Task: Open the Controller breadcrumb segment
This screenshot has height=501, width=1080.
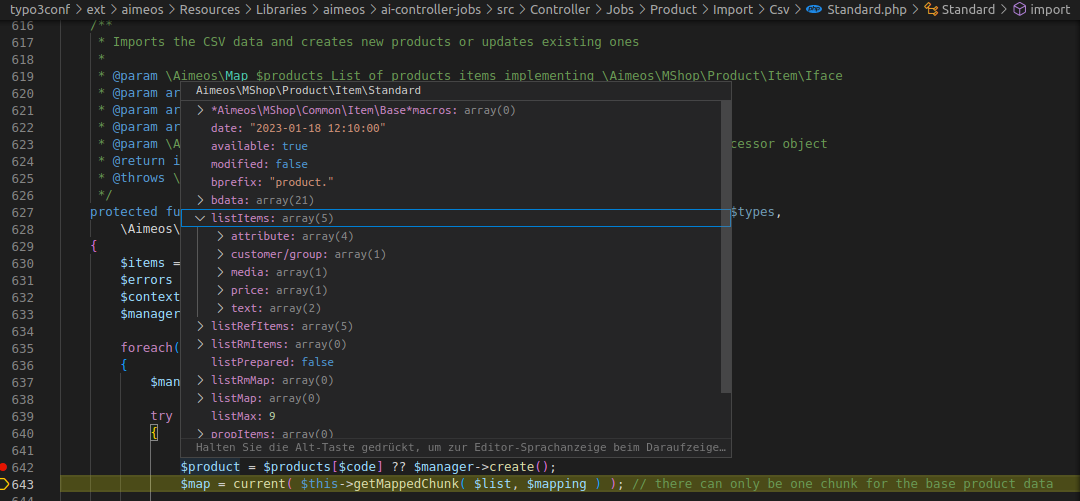Action: [560, 10]
